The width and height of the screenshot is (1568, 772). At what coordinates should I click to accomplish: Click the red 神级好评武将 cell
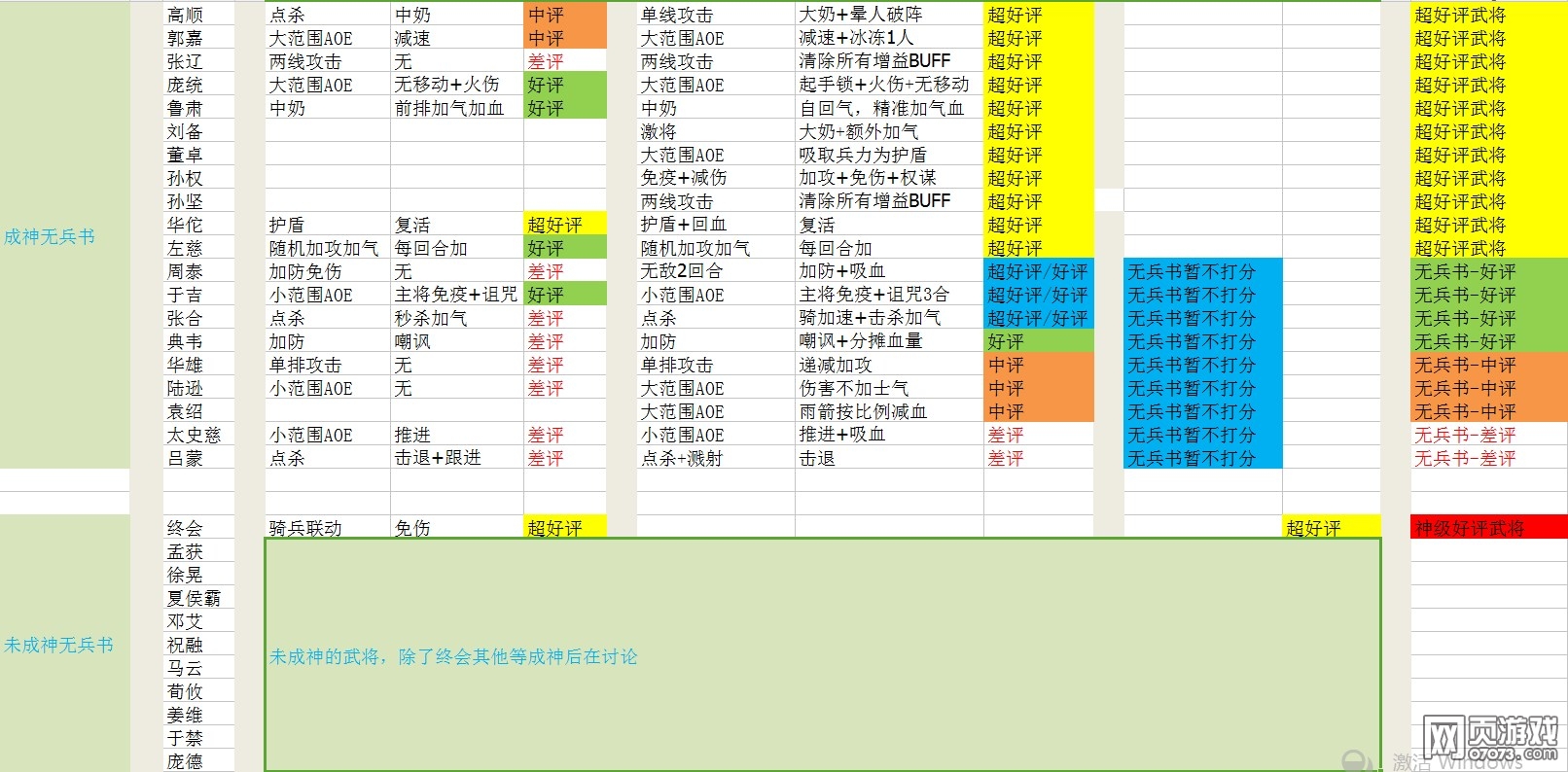(x=1487, y=528)
